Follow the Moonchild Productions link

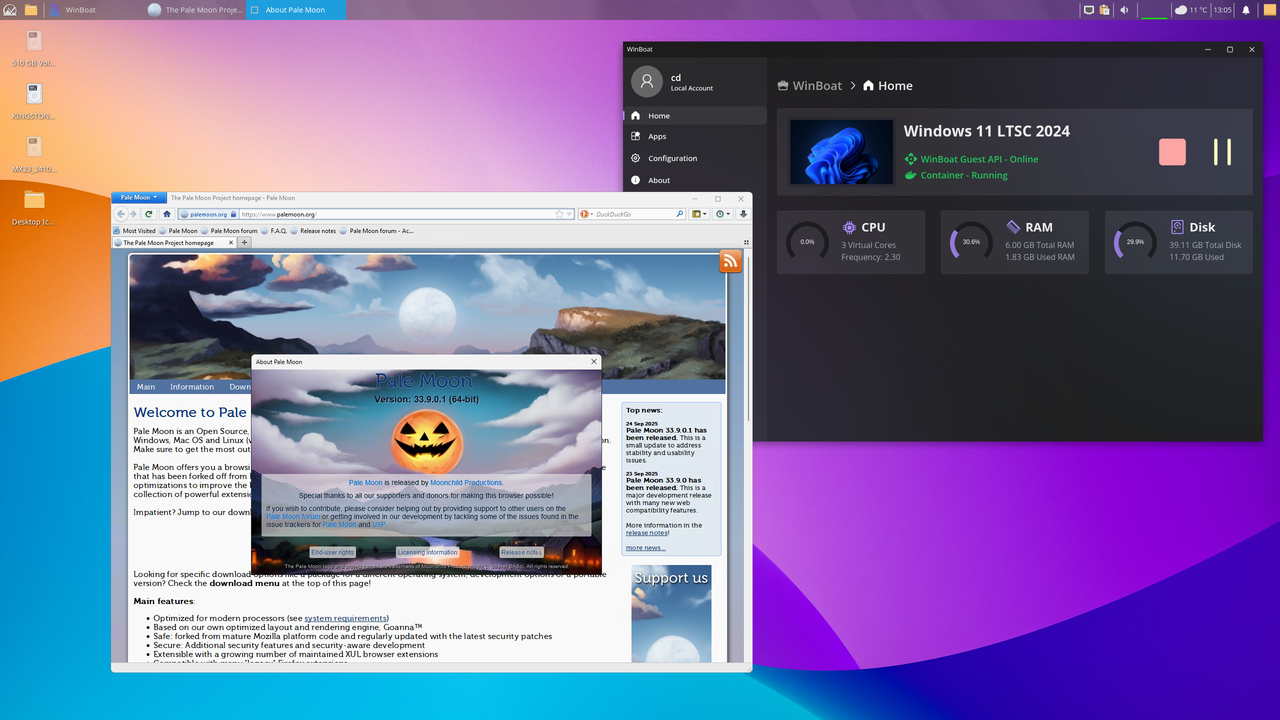[x=465, y=482]
